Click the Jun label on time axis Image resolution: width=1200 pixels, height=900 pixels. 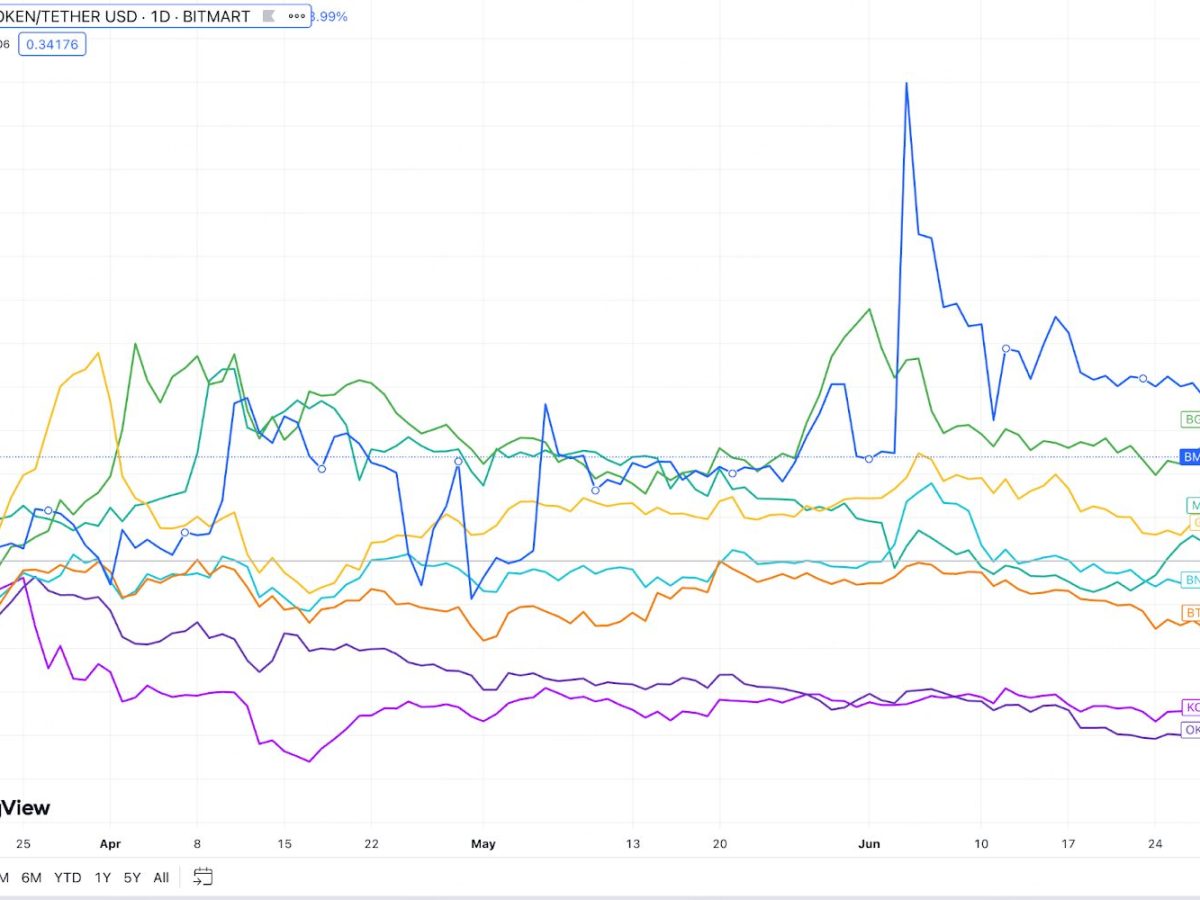click(869, 844)
